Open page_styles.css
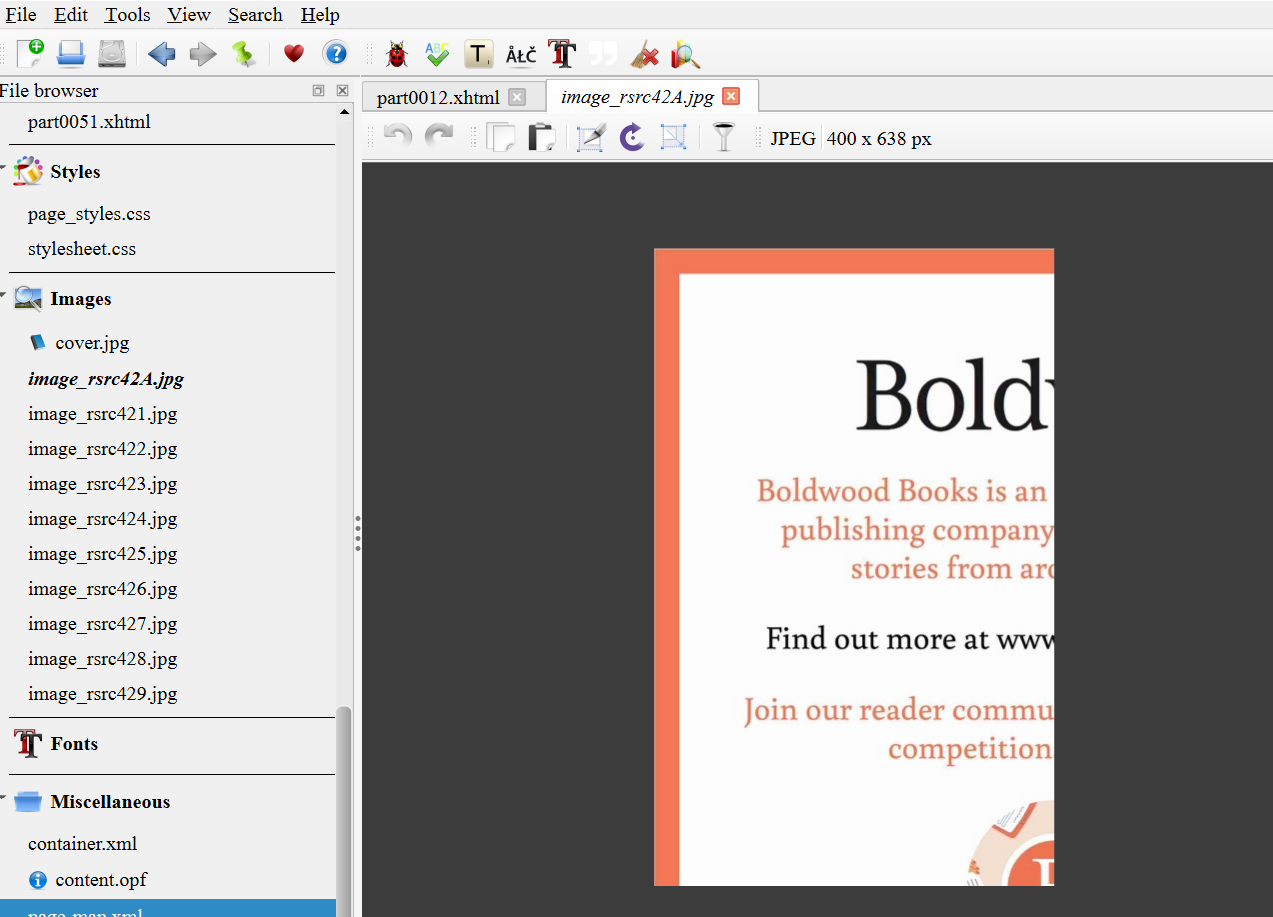1273x917 pixels. click(89, 214)
